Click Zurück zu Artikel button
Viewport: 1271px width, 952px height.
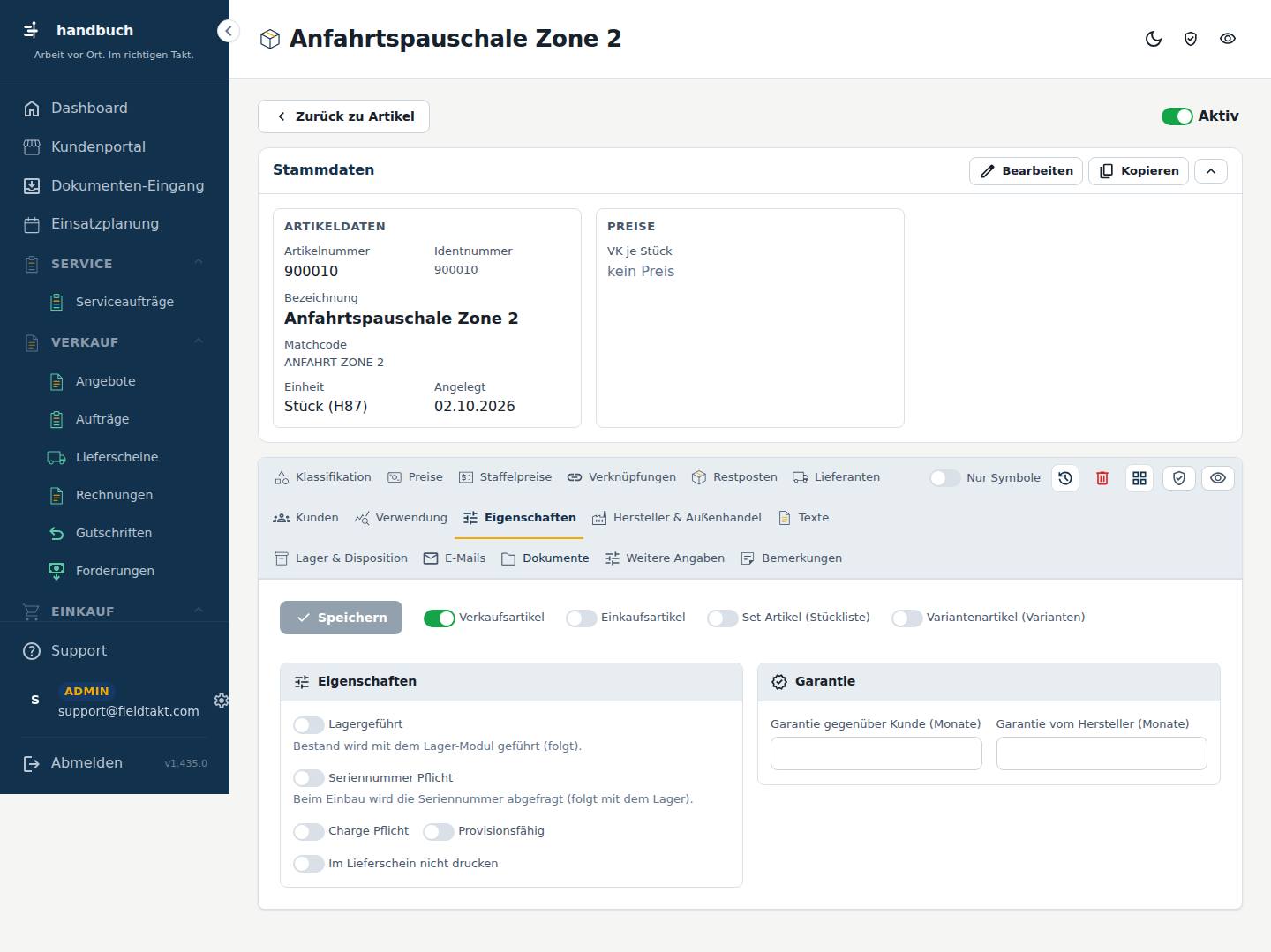click(343, 116)
